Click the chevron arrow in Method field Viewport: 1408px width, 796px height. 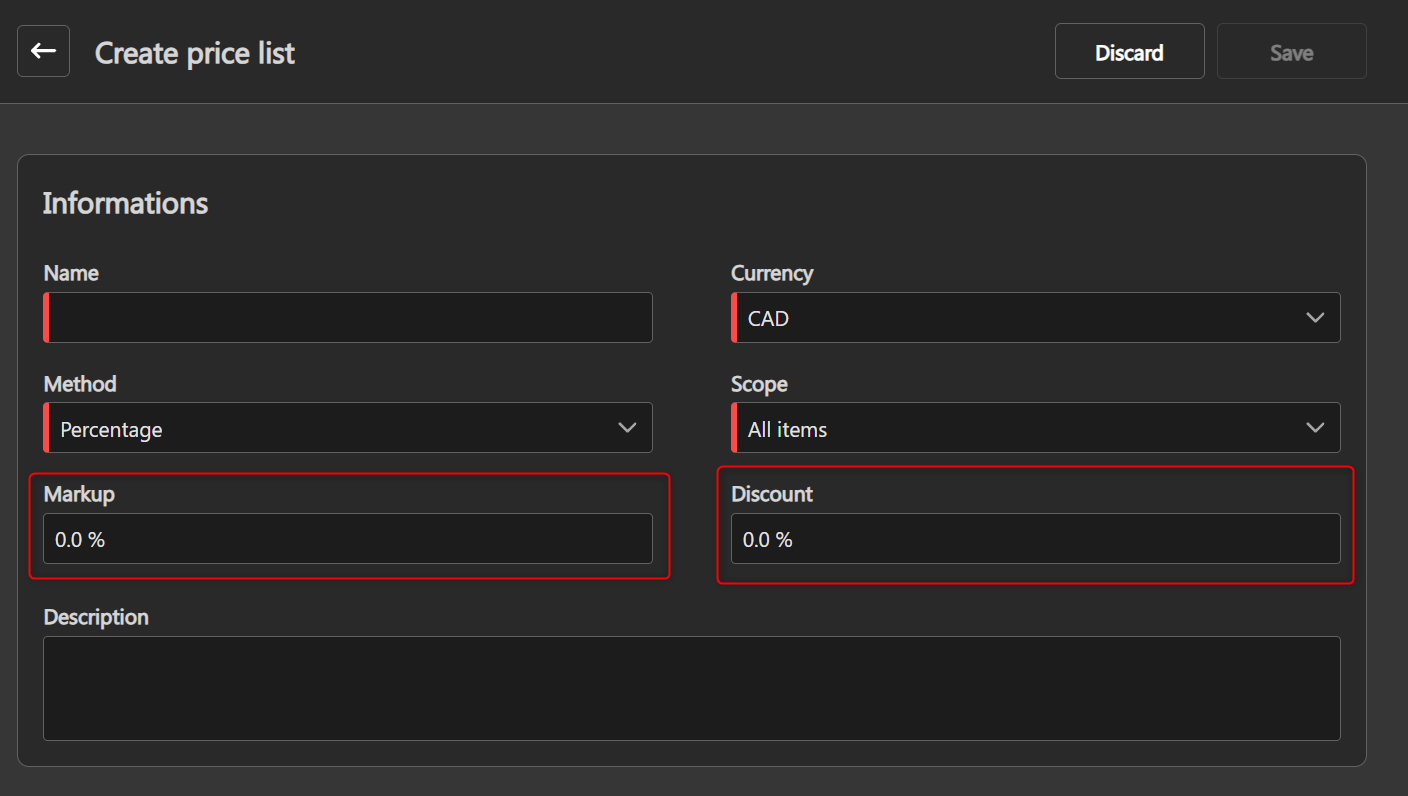(627, 428)
